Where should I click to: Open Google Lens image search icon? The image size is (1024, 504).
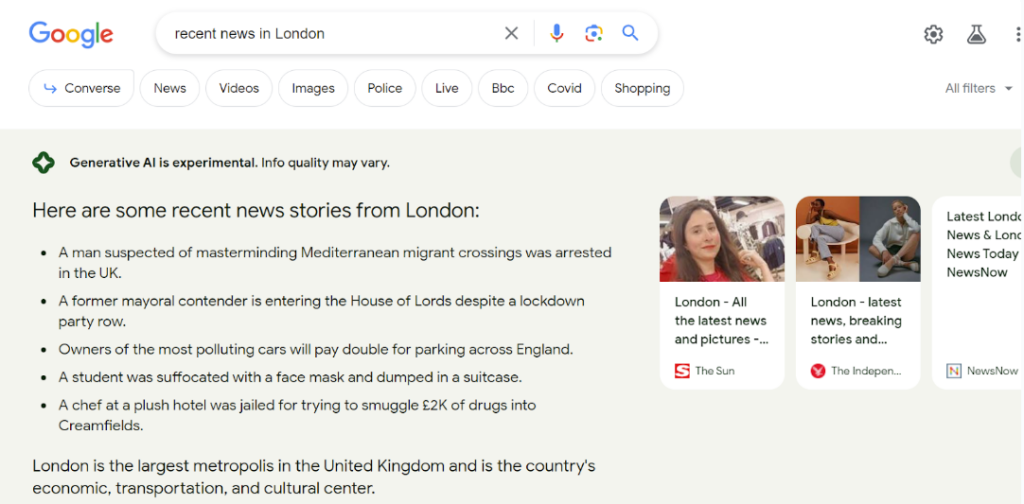[593, 33]
